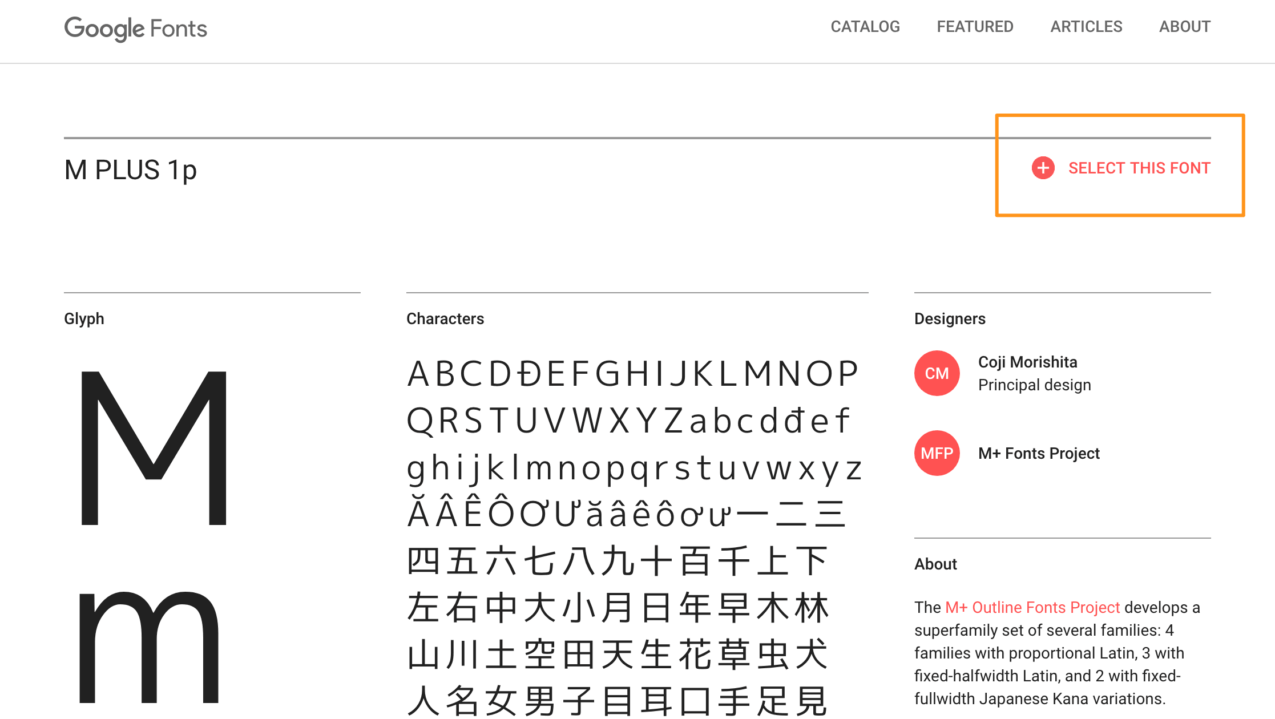Click the ABCDĐEFGHIJKLMNOP character line
This screenshot has height=719, width=1275.
click(x=633, y=373)
